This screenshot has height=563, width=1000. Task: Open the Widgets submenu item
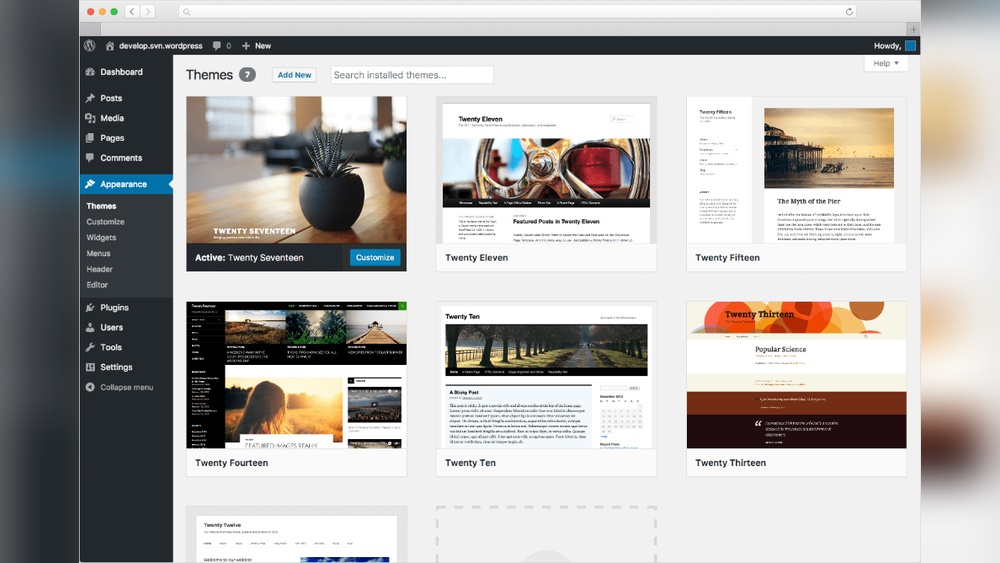(x=101, y=237)
